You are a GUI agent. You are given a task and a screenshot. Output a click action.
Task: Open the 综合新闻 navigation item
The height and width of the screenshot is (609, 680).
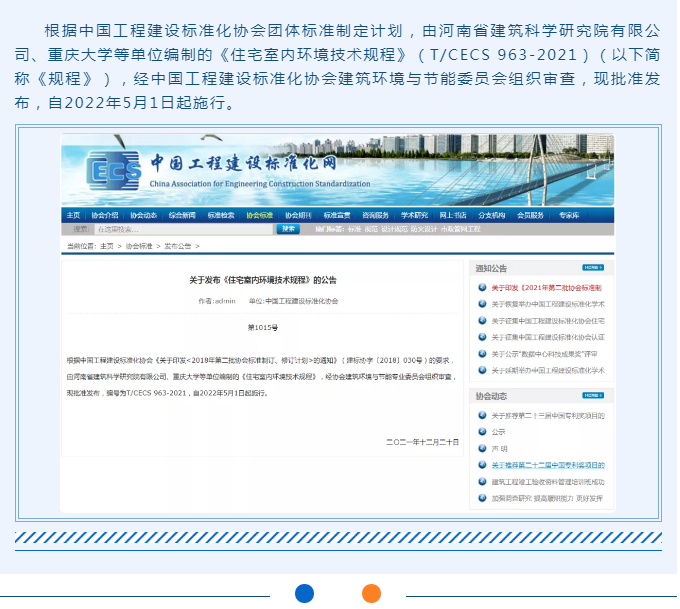tap(182, 215)
